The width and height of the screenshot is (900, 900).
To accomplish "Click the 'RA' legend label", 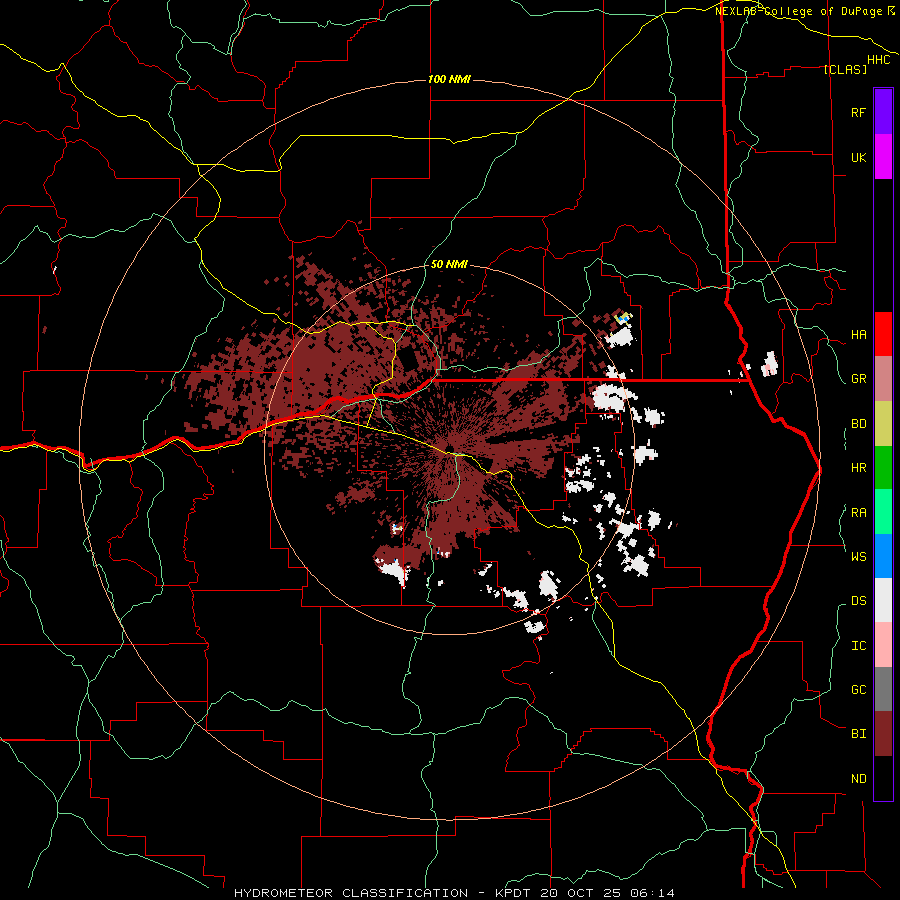I will (x=858, y=513).
